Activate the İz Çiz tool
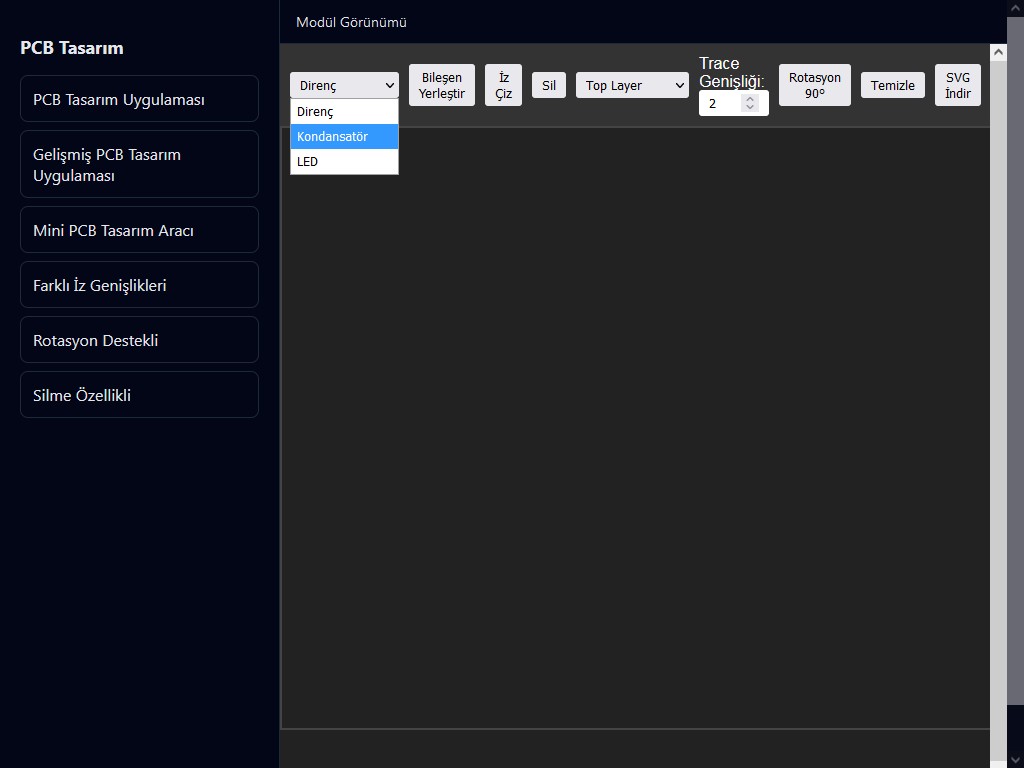Screen dimensions: 1024x768 504,86
